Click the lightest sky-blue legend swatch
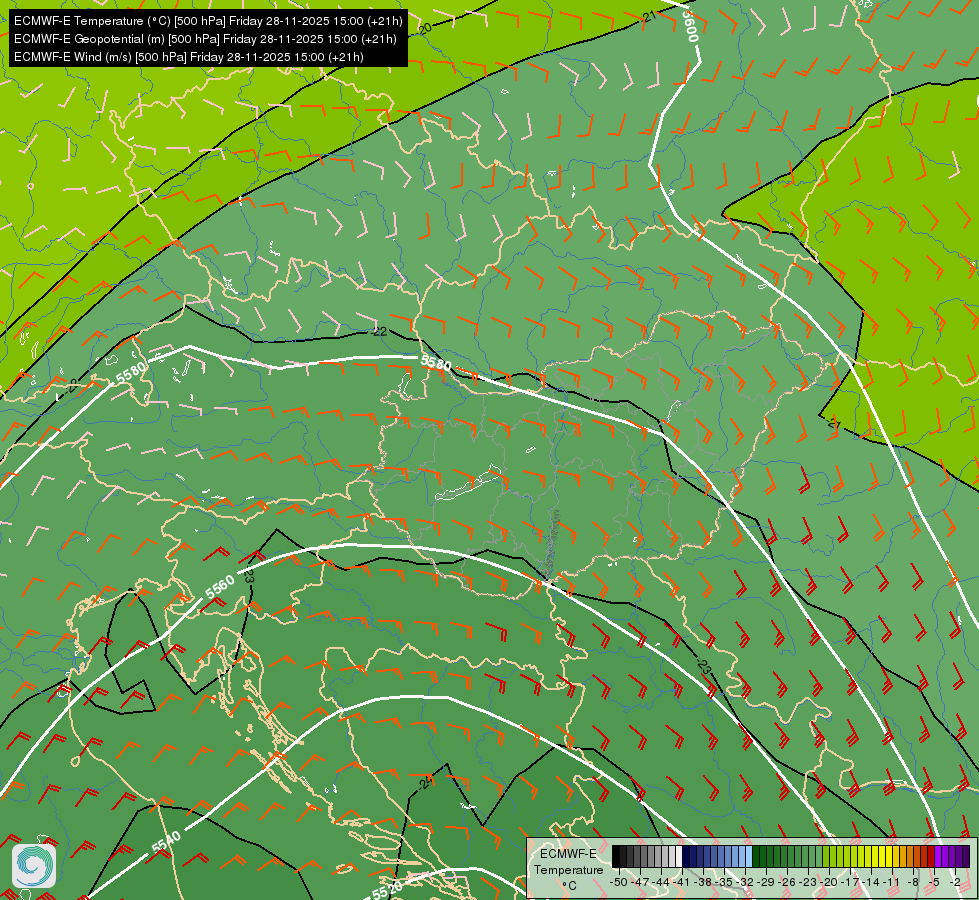979x900 pixels. coord(749,856)
